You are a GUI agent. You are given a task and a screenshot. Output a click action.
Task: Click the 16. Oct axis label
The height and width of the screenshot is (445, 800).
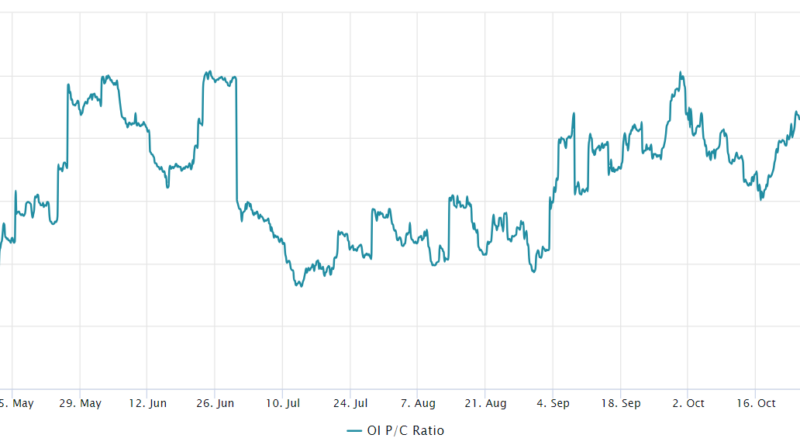point(755,403)
